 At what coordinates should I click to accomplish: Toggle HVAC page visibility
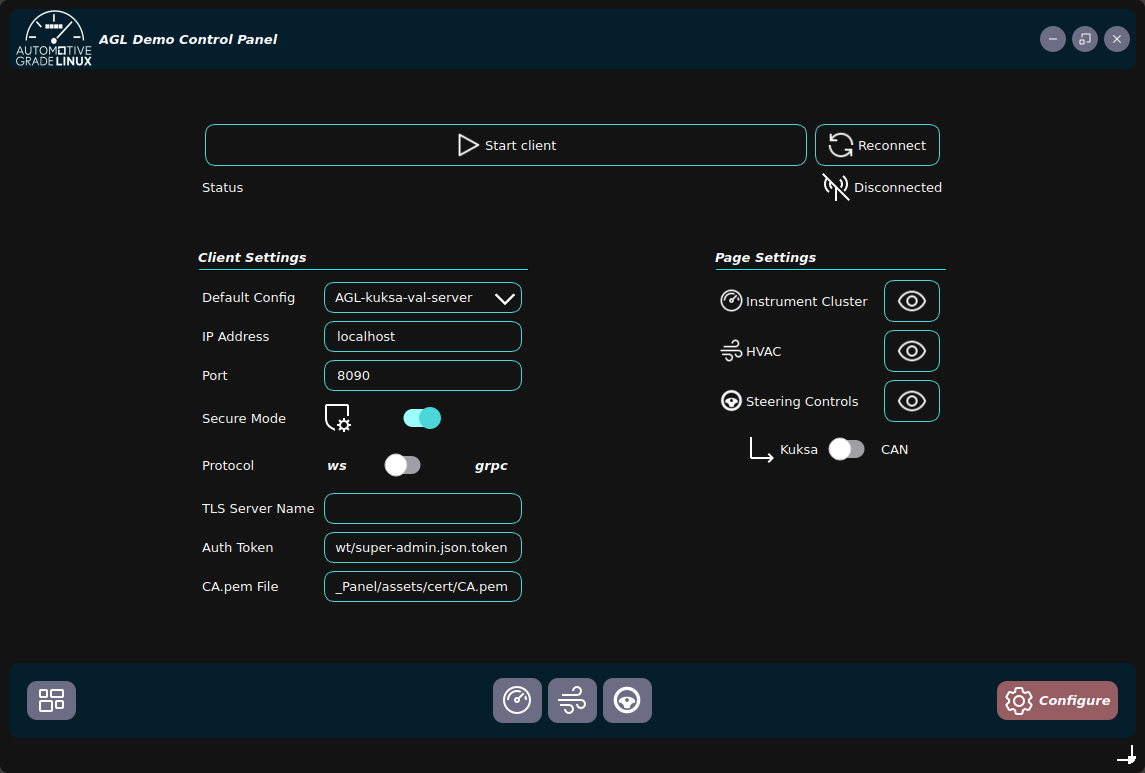click(911, 351)
